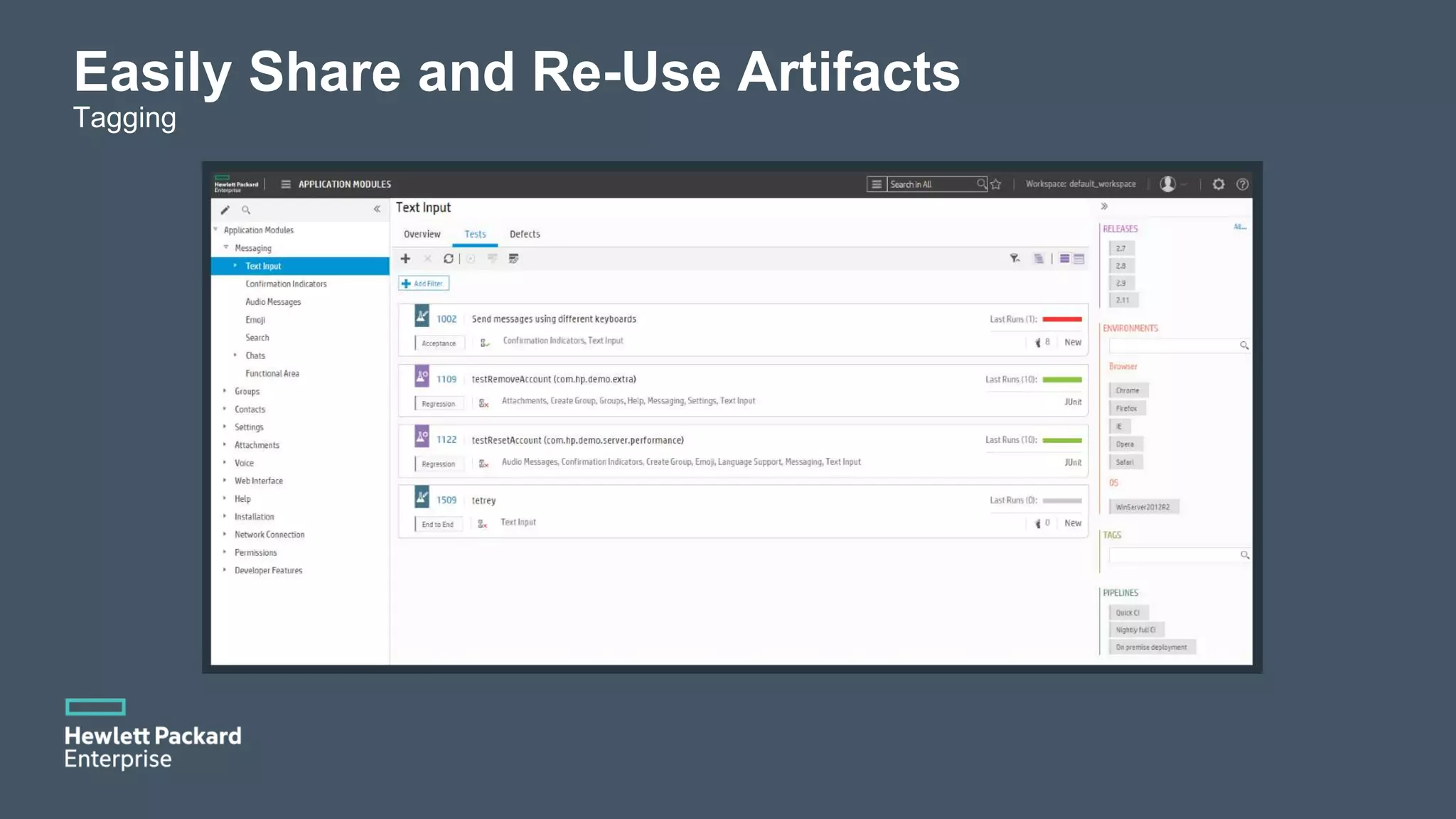Viewport: 1456px width, 819px height.
Task: Select Text Input in the tree
Action: [300, 266]
